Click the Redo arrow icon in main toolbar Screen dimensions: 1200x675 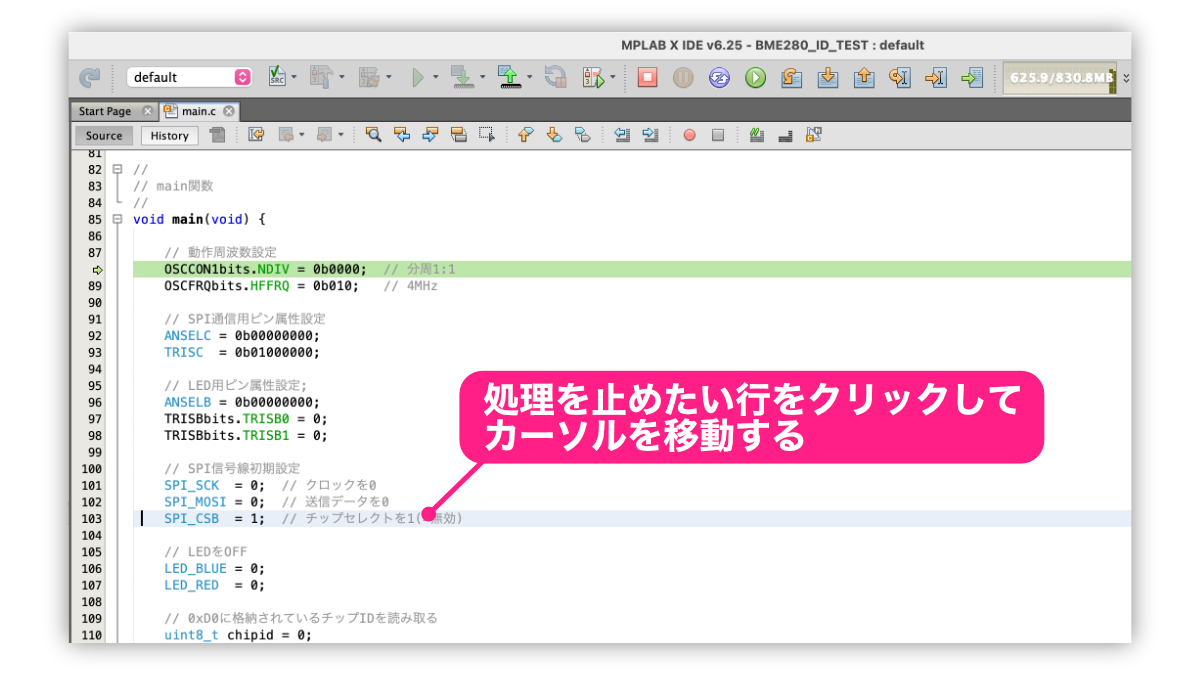(90, 77)
